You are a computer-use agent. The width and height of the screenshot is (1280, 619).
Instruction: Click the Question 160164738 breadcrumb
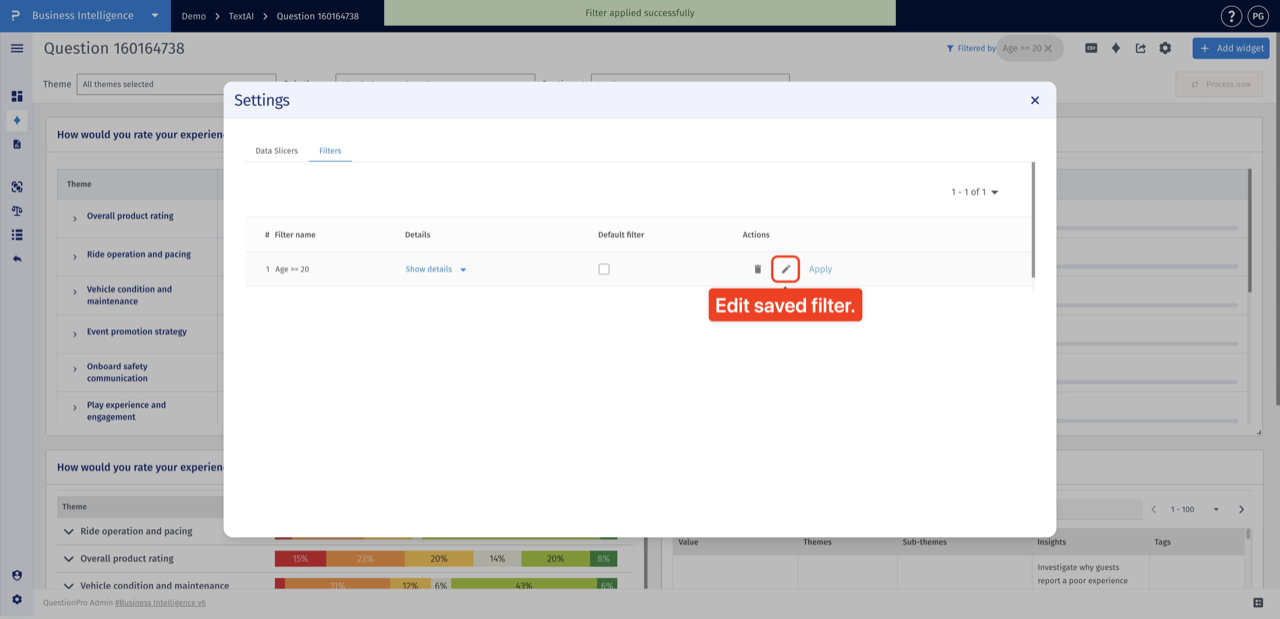point(317,16)
